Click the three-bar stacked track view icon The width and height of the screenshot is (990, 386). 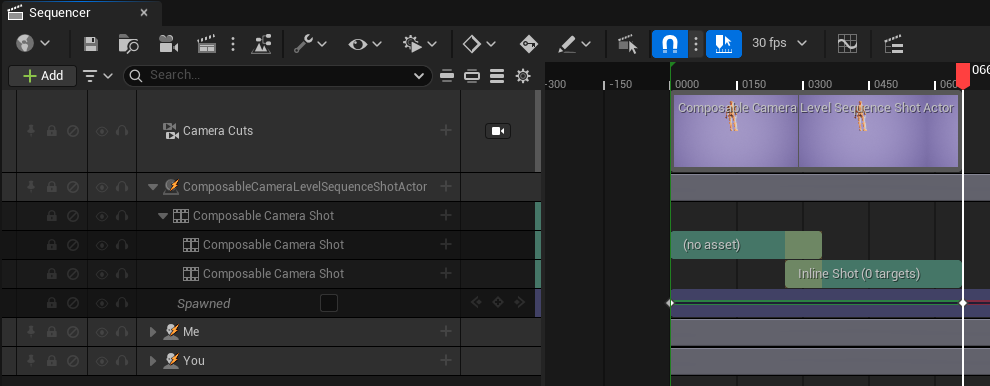(497, 76)
